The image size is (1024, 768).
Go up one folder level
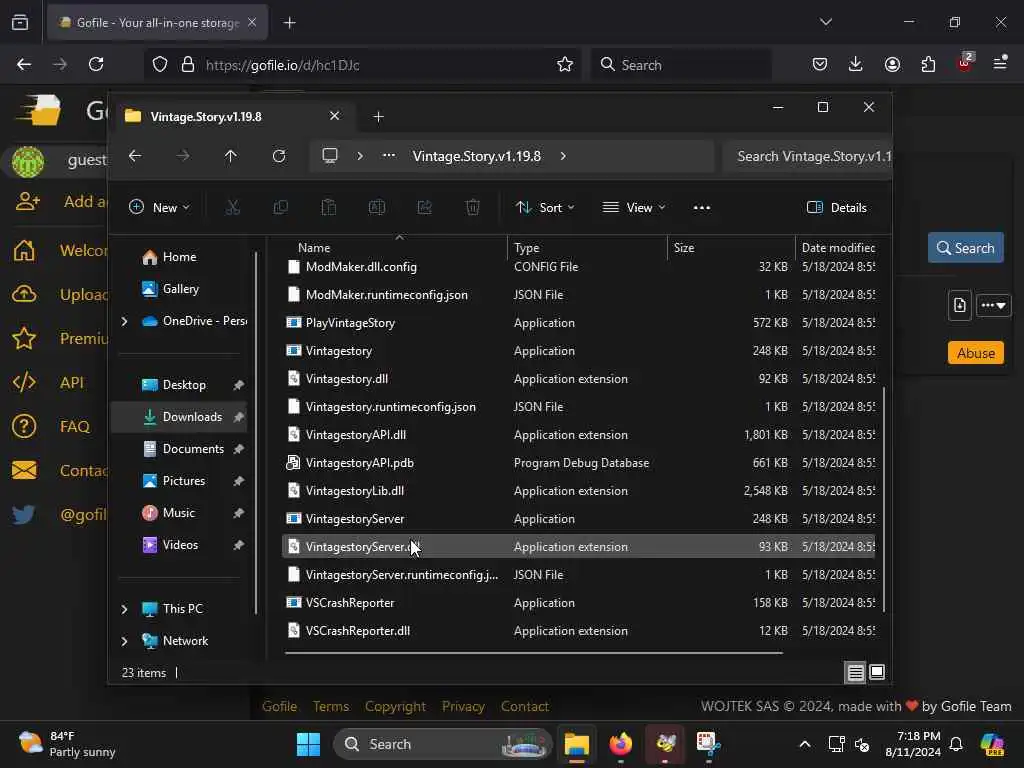(x=231, y=156)
